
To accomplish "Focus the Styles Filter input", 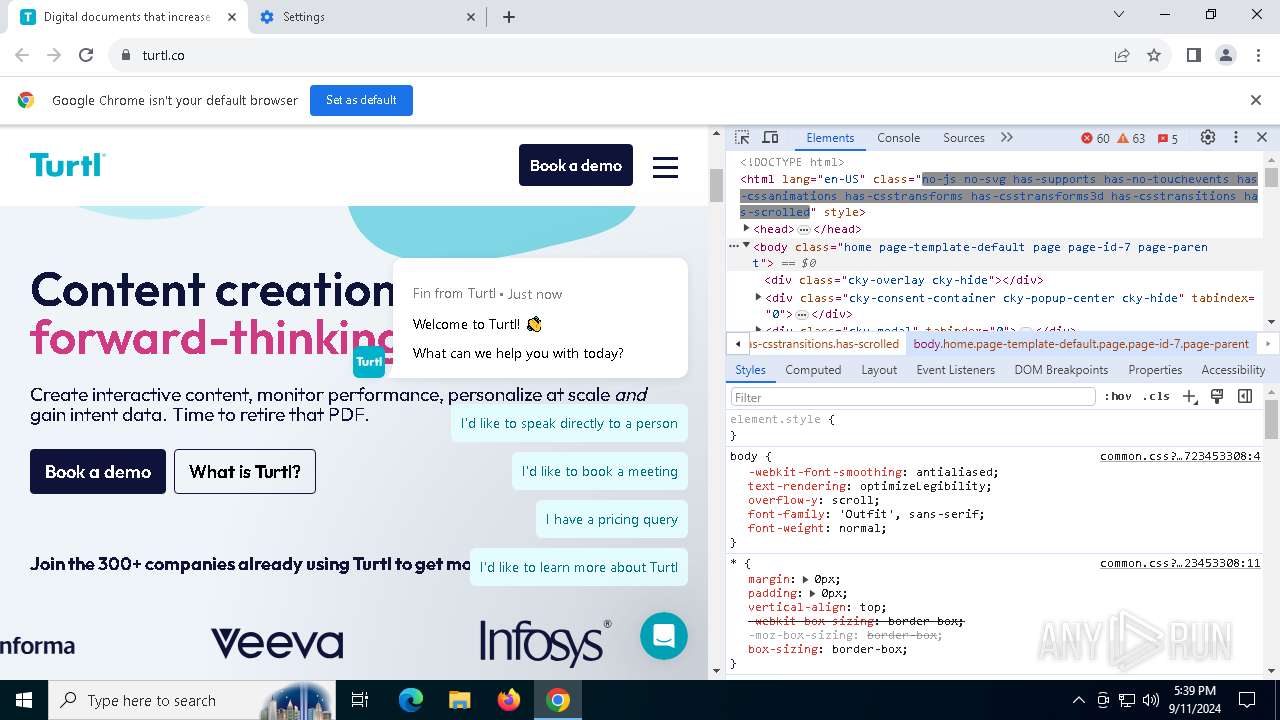I will click(x=912, y=397).
